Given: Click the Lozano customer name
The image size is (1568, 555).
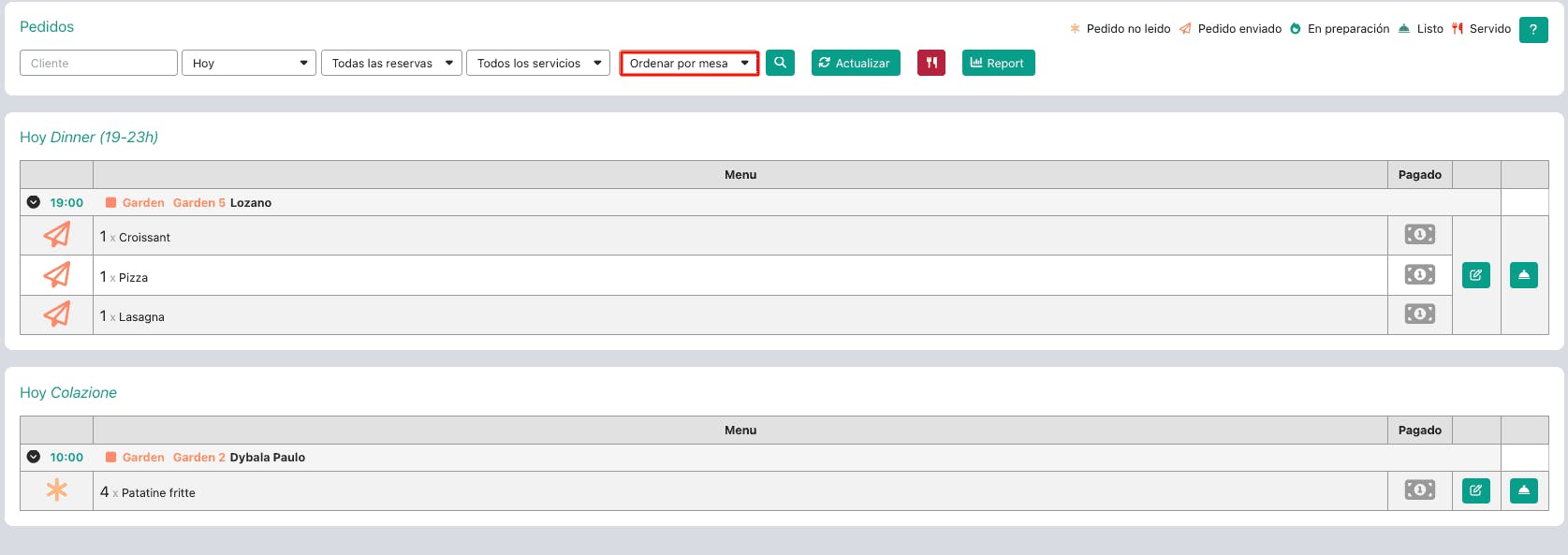Looking at the screenshot, I should point(251,202).
